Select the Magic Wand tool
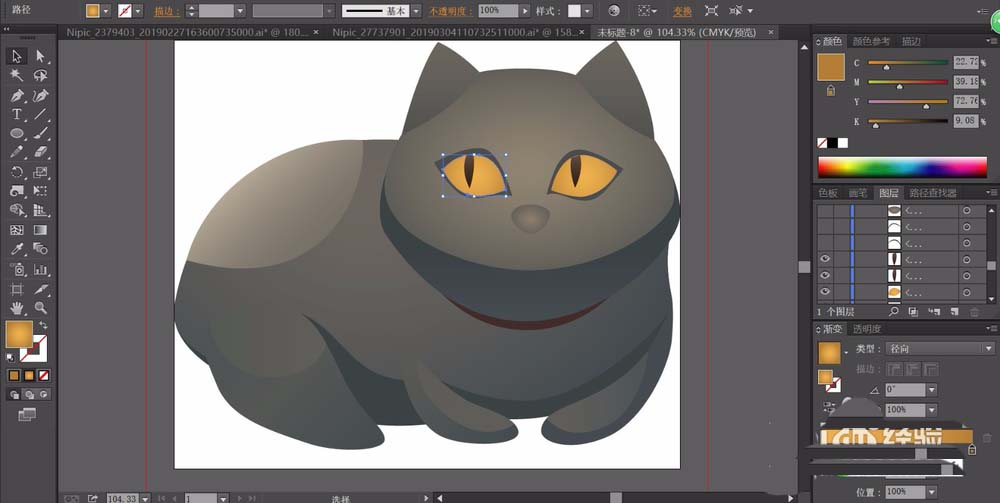The image size is (1000, 503). (17, 76)
